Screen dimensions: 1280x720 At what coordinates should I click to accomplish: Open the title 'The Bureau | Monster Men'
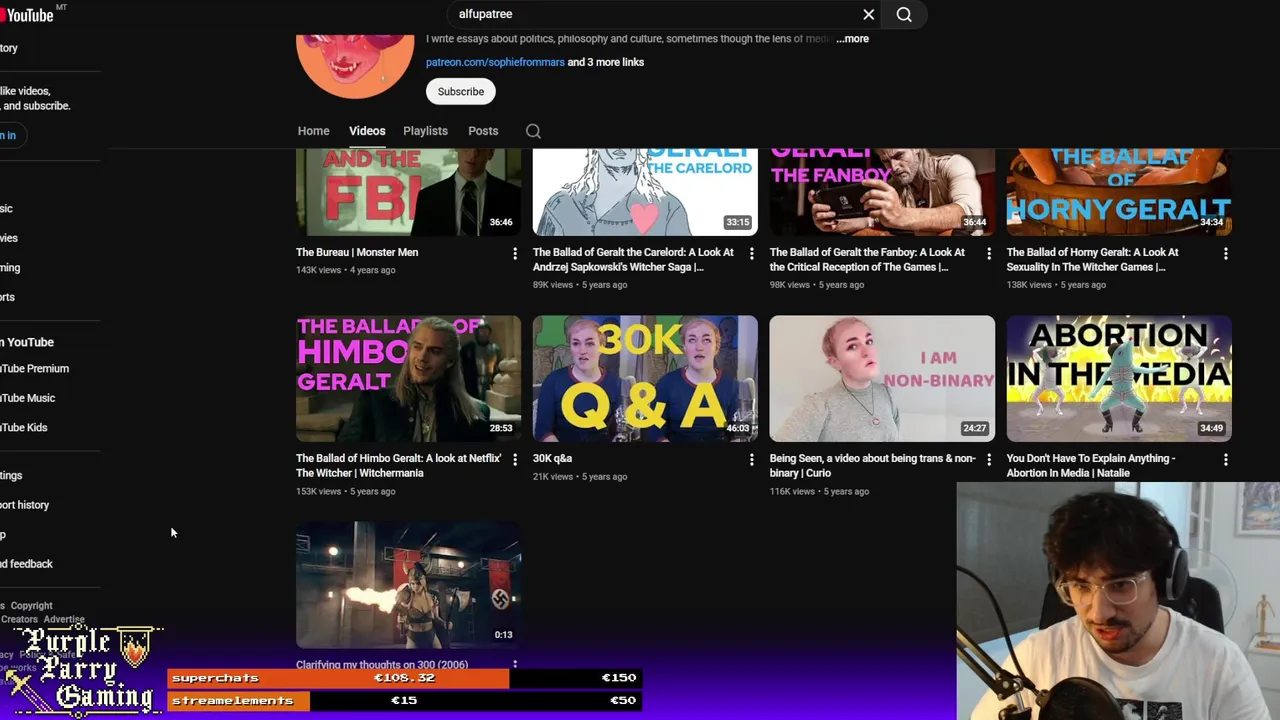(x=357, y=252)
